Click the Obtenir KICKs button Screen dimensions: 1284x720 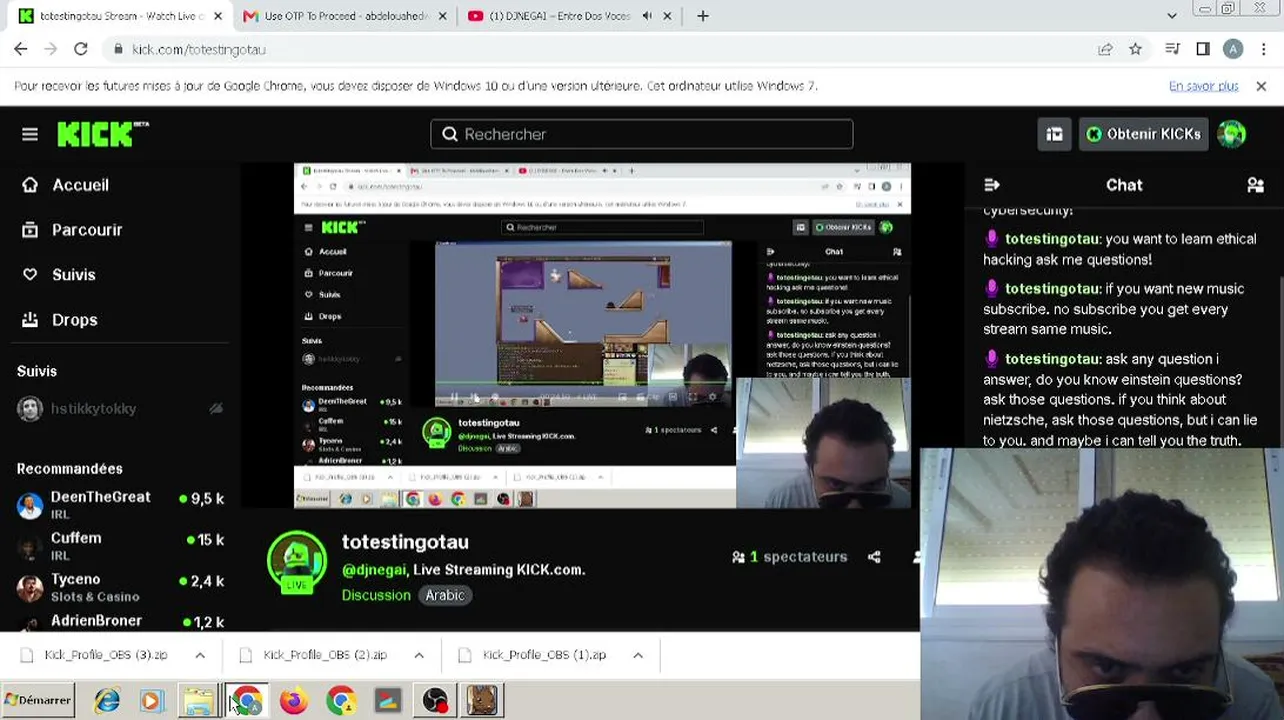point(1144,134)
